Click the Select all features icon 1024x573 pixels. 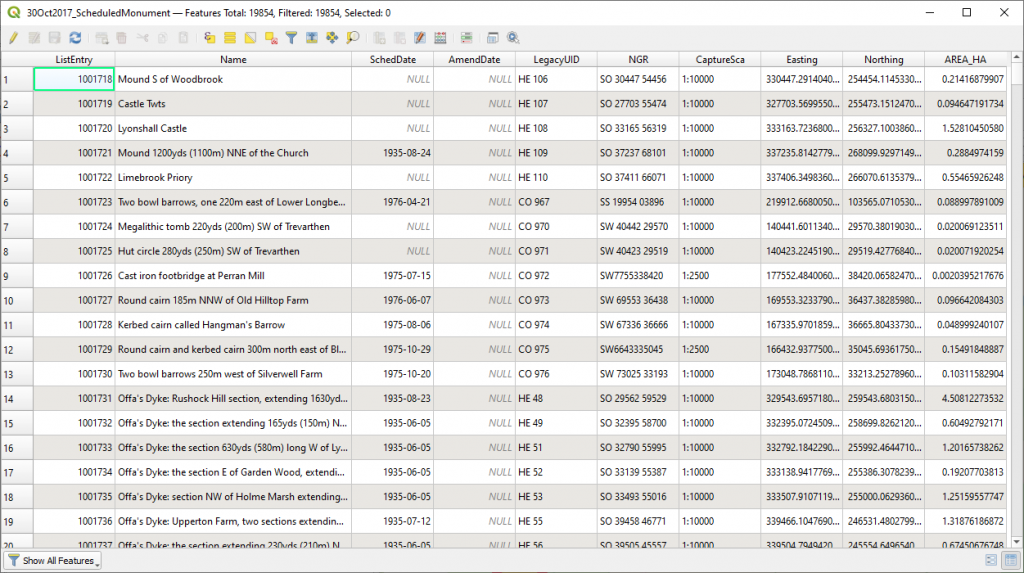tap(230, 38)
